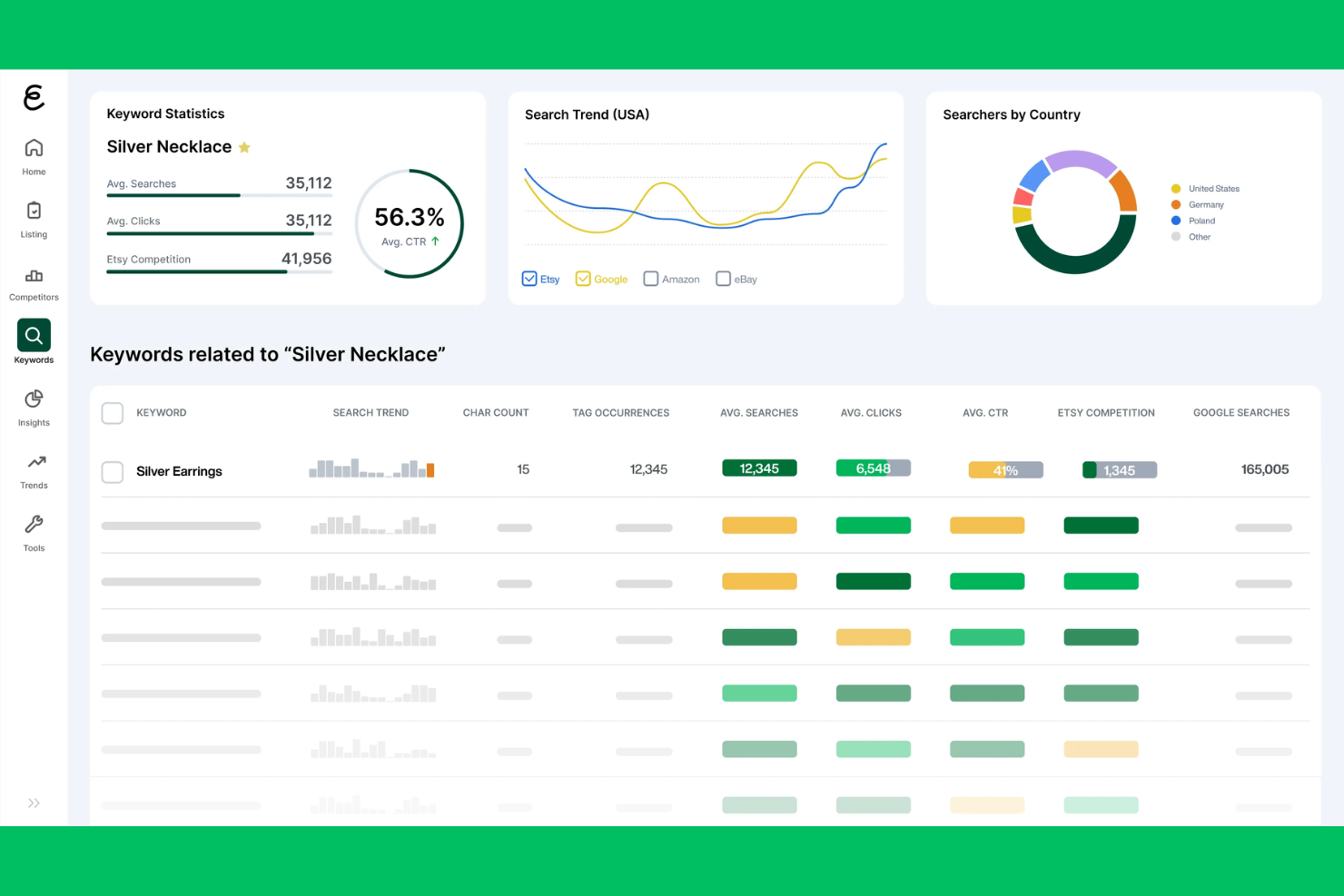Screen dimensions: 1344x896
Task: Select the Listing icon in the sidebar
Action: 34,216
